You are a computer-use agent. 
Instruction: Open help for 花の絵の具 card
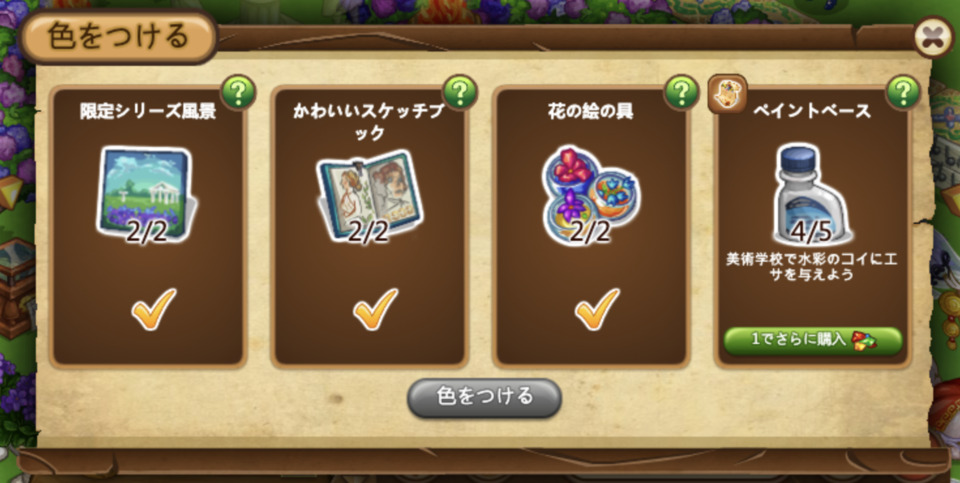point(681,93)
